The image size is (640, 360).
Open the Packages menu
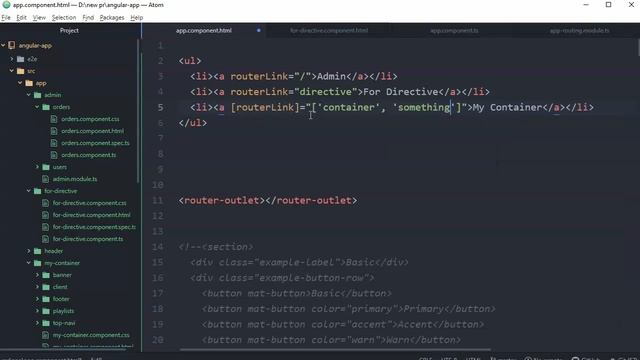pos(112,18)
